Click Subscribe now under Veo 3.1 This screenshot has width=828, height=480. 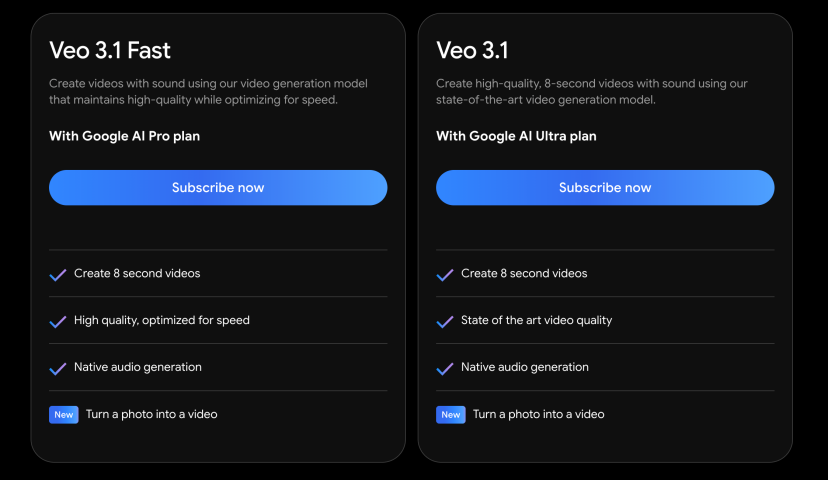(605, 188)
